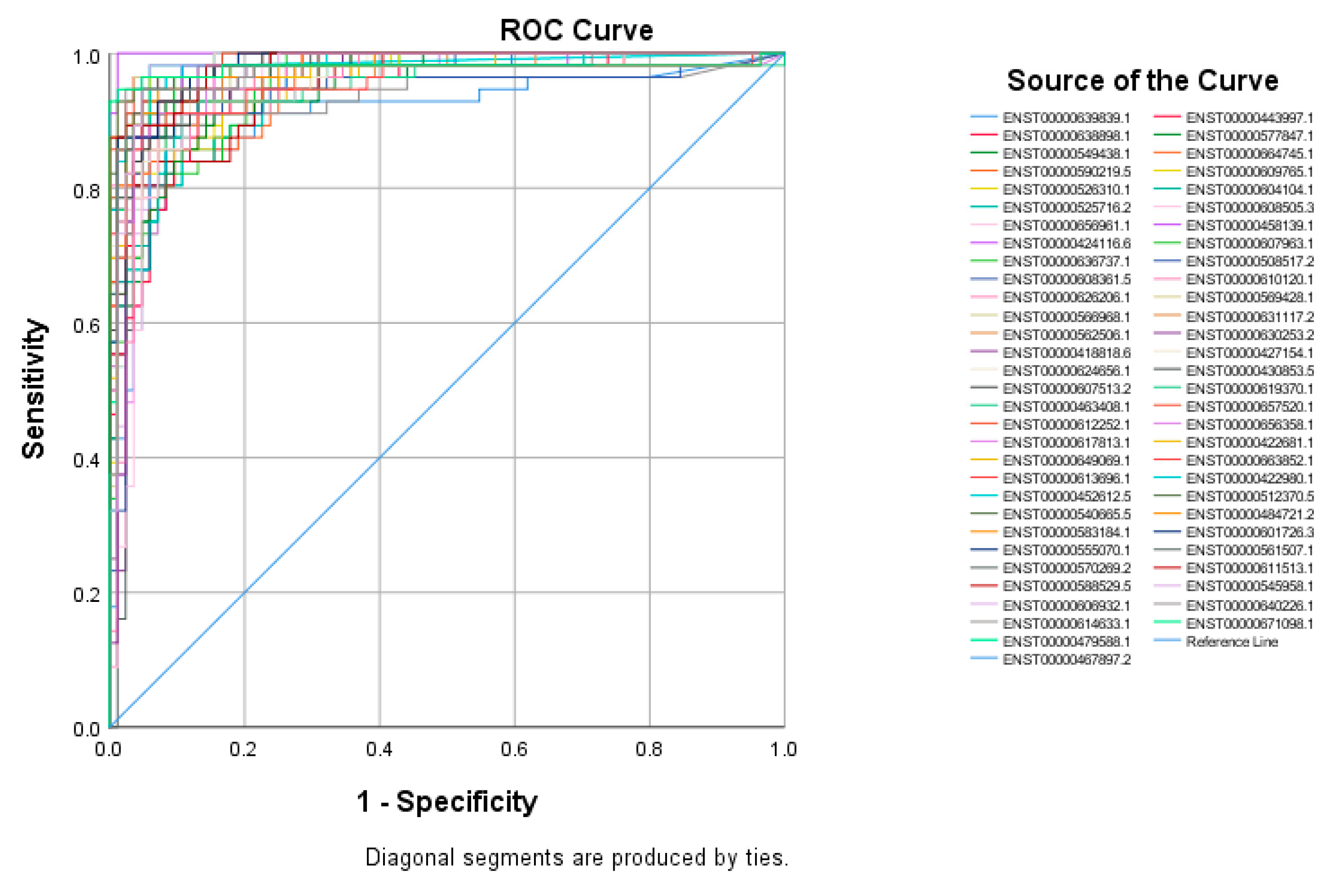The height and width of the screenshot is (896, 1329).
Task: Click the diagonal segments footnote text
Action: coord(577,858)
